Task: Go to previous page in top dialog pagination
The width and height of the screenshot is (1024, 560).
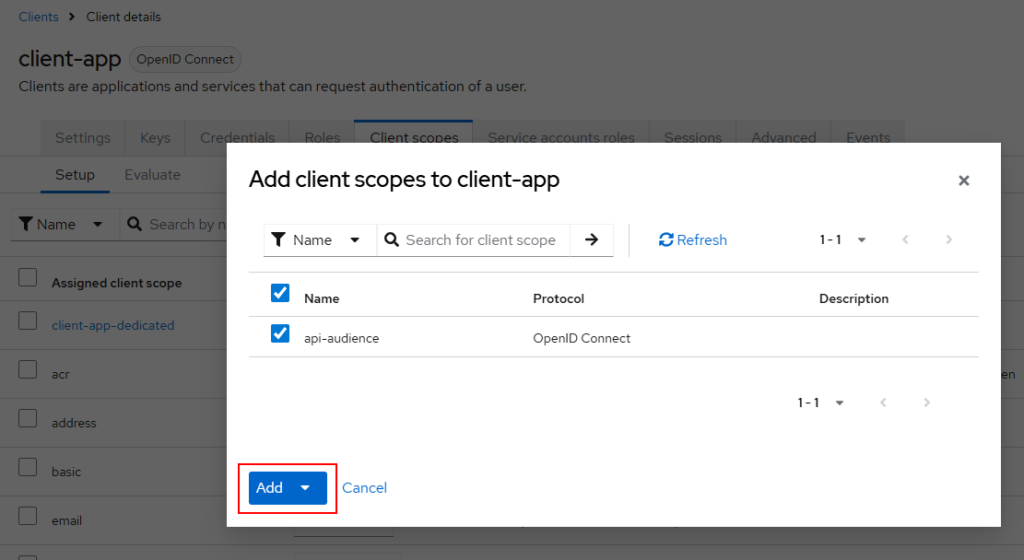Action: (x=905, y=240)
